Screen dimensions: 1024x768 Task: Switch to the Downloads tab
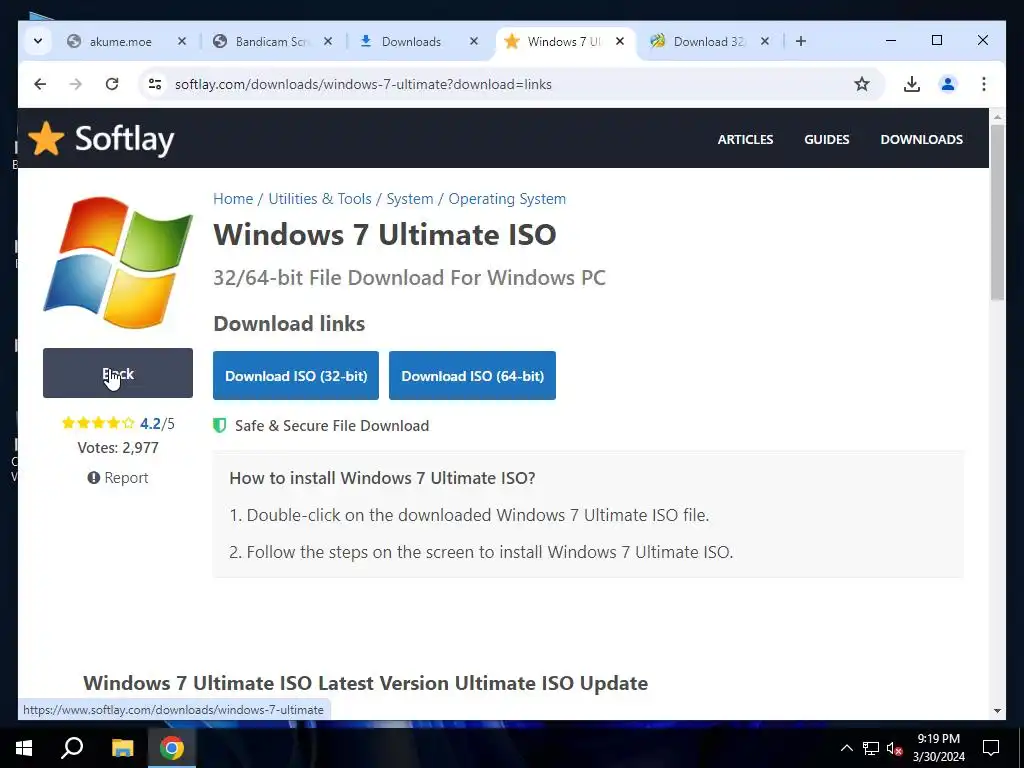click(x=411, y=42)
